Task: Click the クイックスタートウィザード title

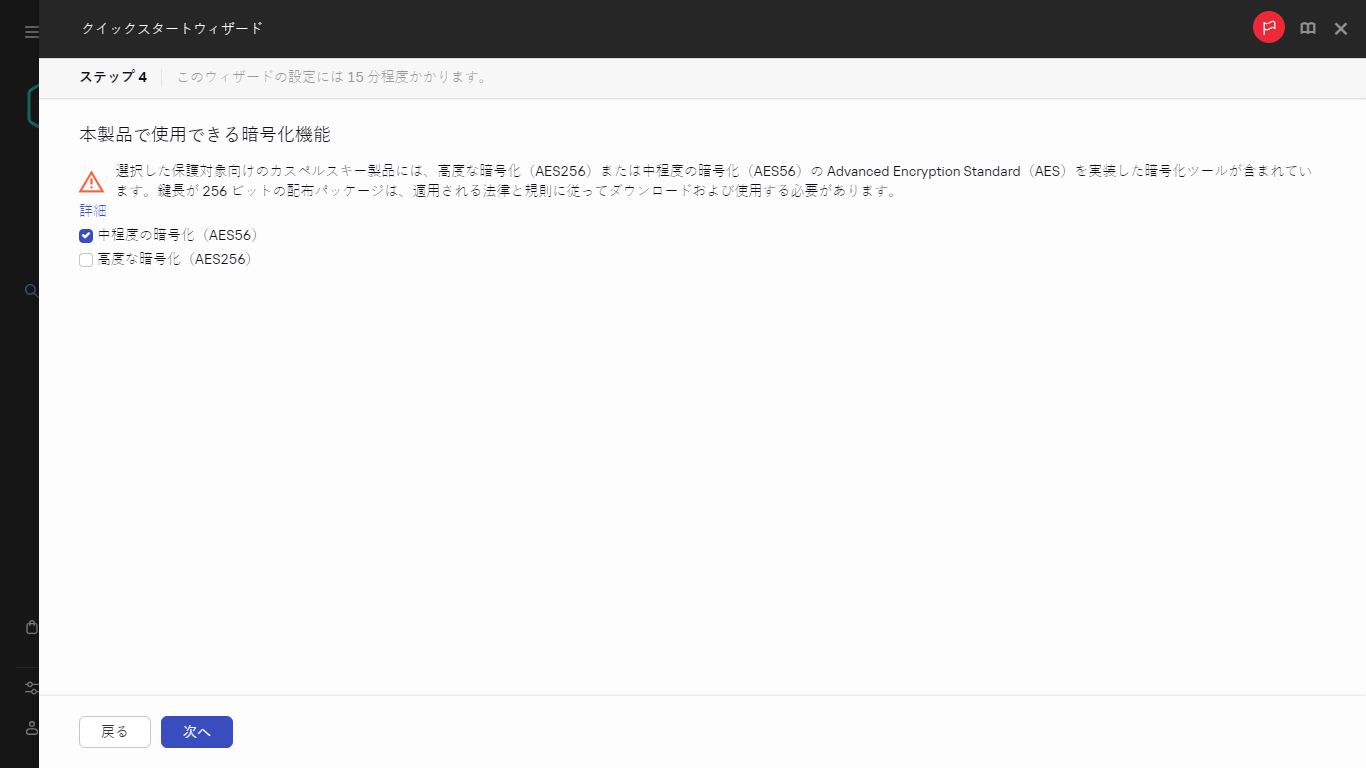Action: point(173,29)
